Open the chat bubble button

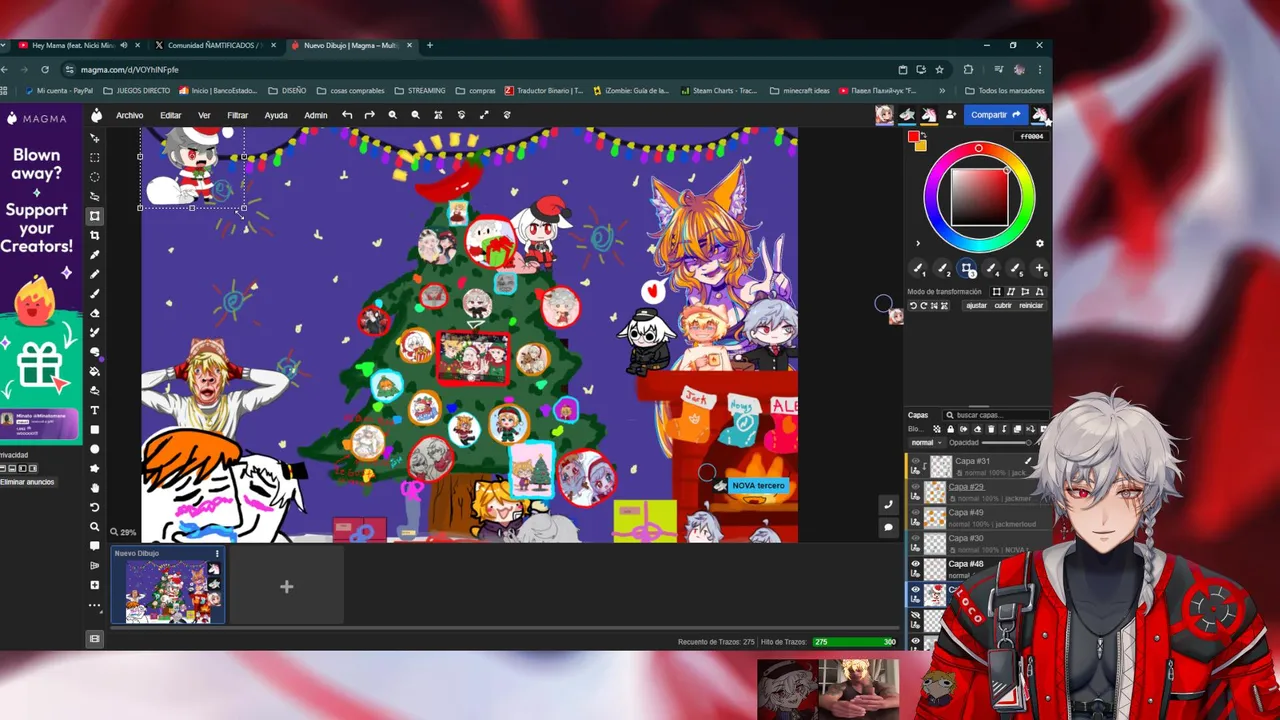pyautogui.click(x=888, y=527)
